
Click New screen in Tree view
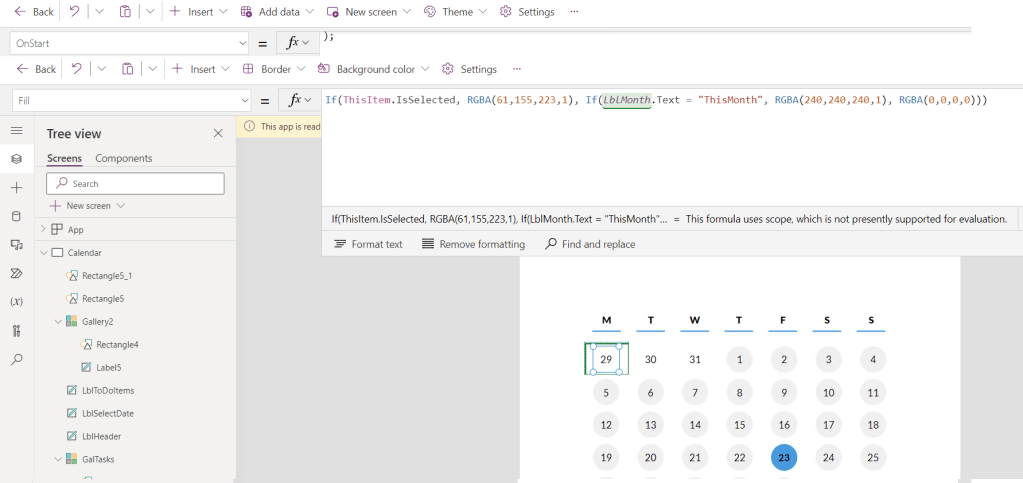pos(88,206)
